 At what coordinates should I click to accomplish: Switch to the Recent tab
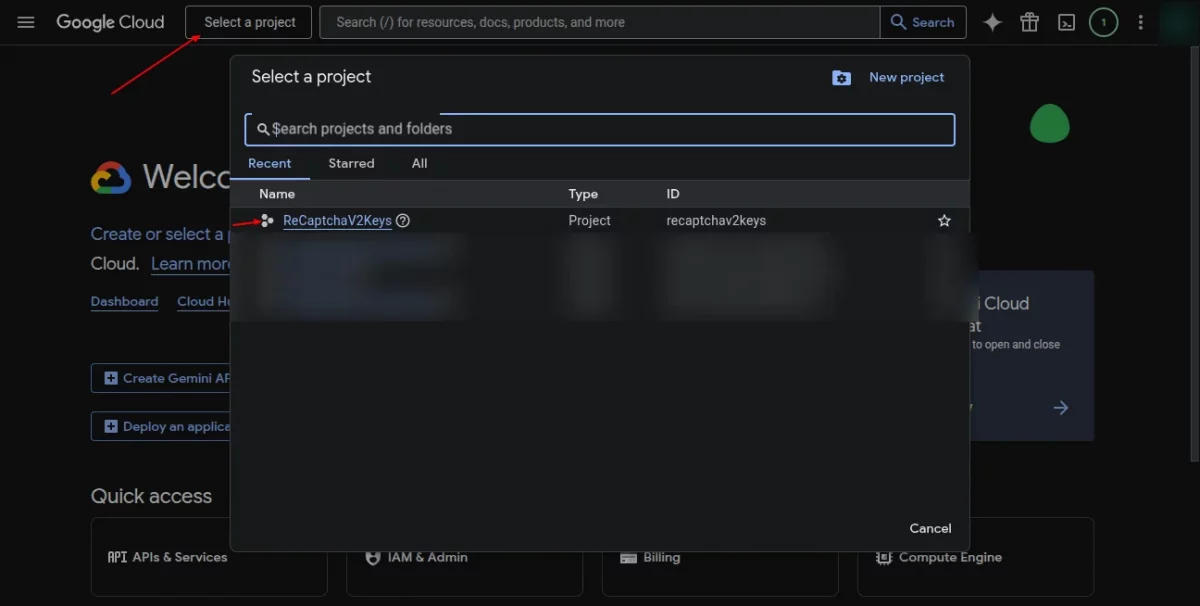(270, 163)
